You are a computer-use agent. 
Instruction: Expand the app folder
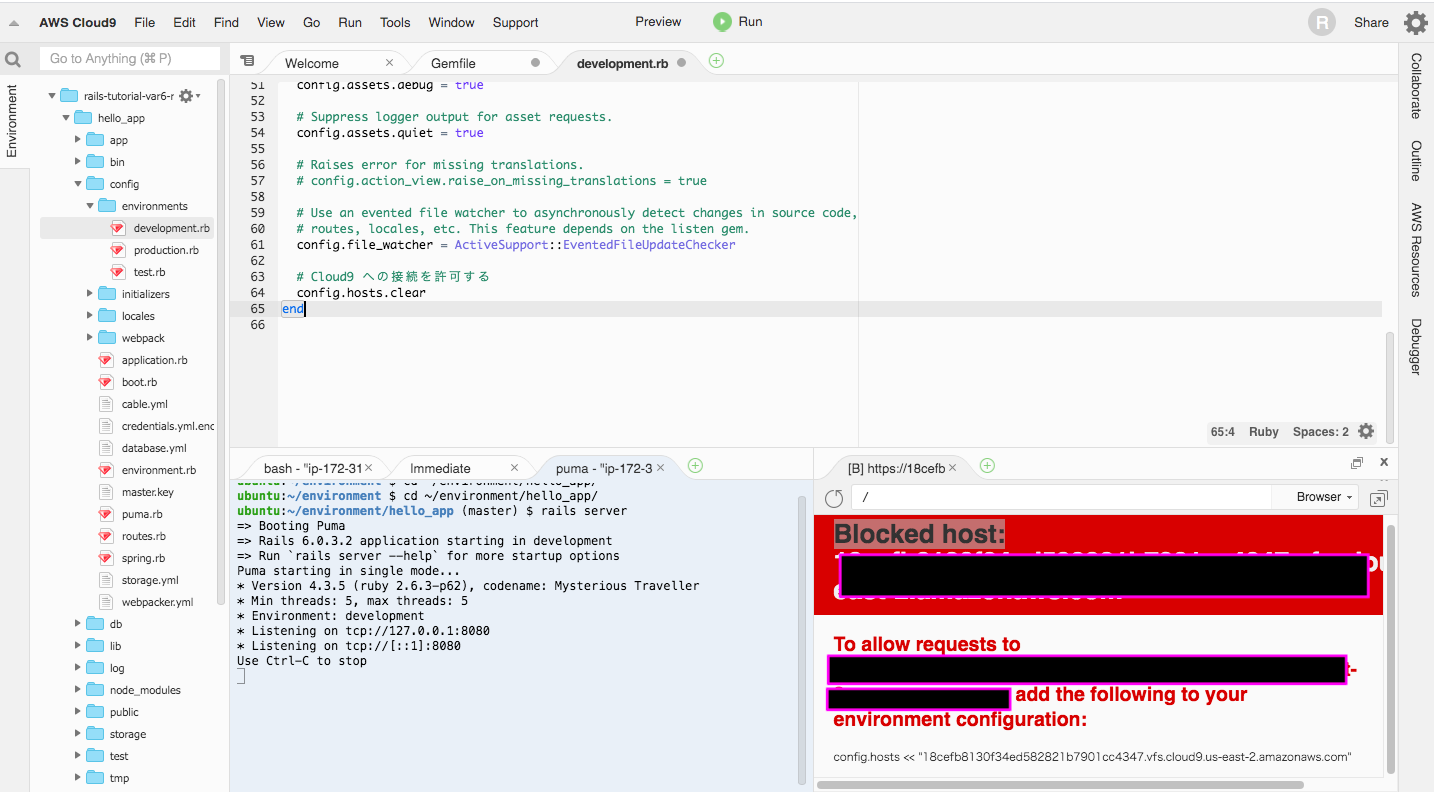[78, 140]
